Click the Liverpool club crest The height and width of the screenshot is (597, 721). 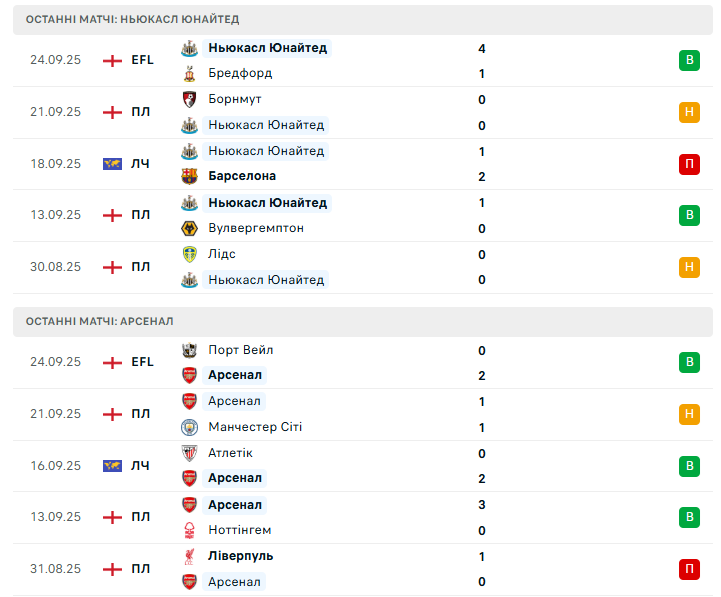coord(189,556)
